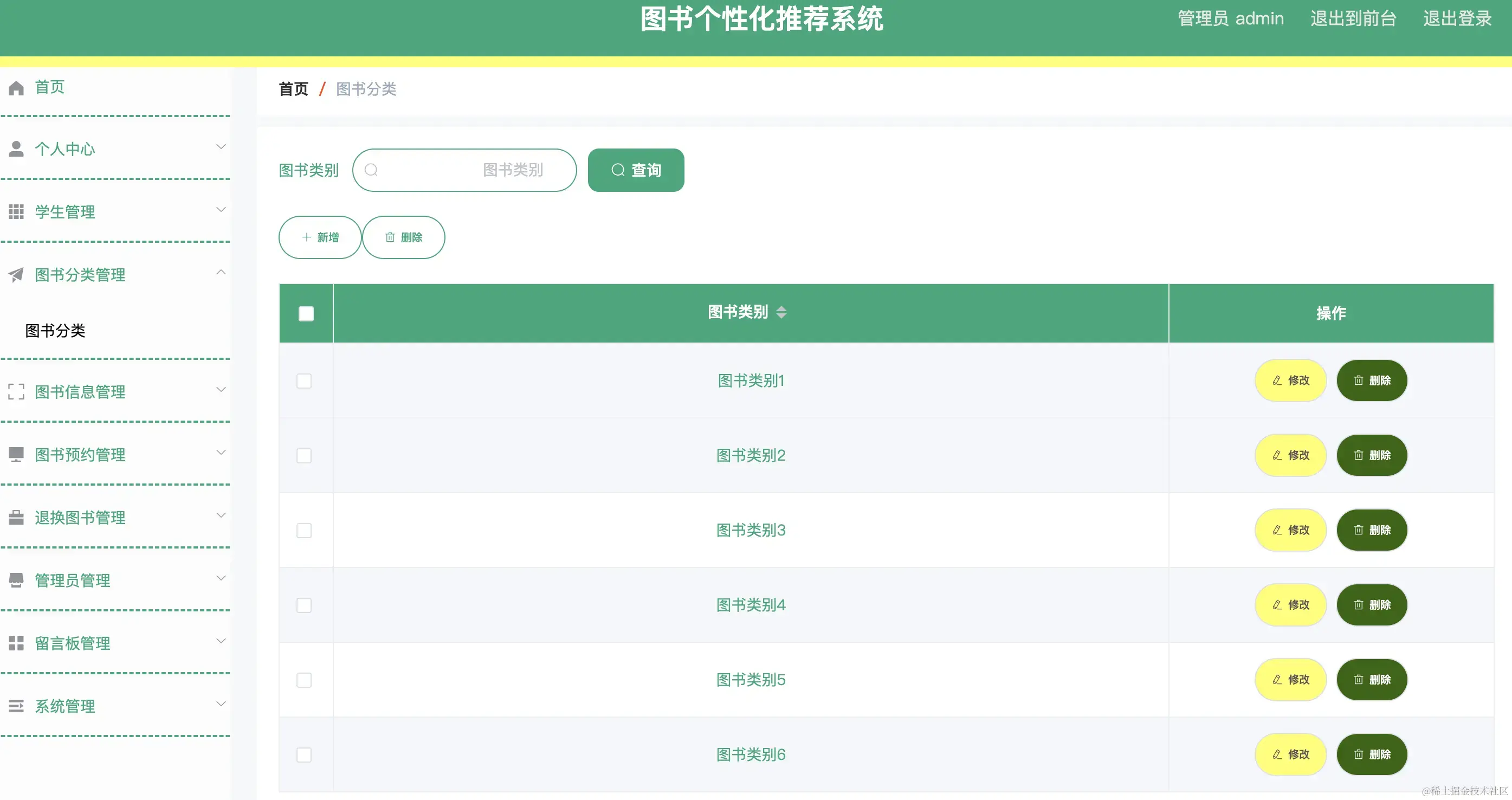Select the 首页 home icon in sidebar

[x=16, y=87]
